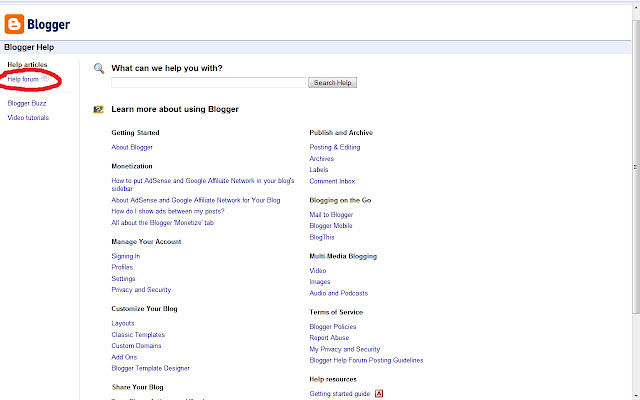
Task: Open the Report Abuse link
Action: click(329, 338)
